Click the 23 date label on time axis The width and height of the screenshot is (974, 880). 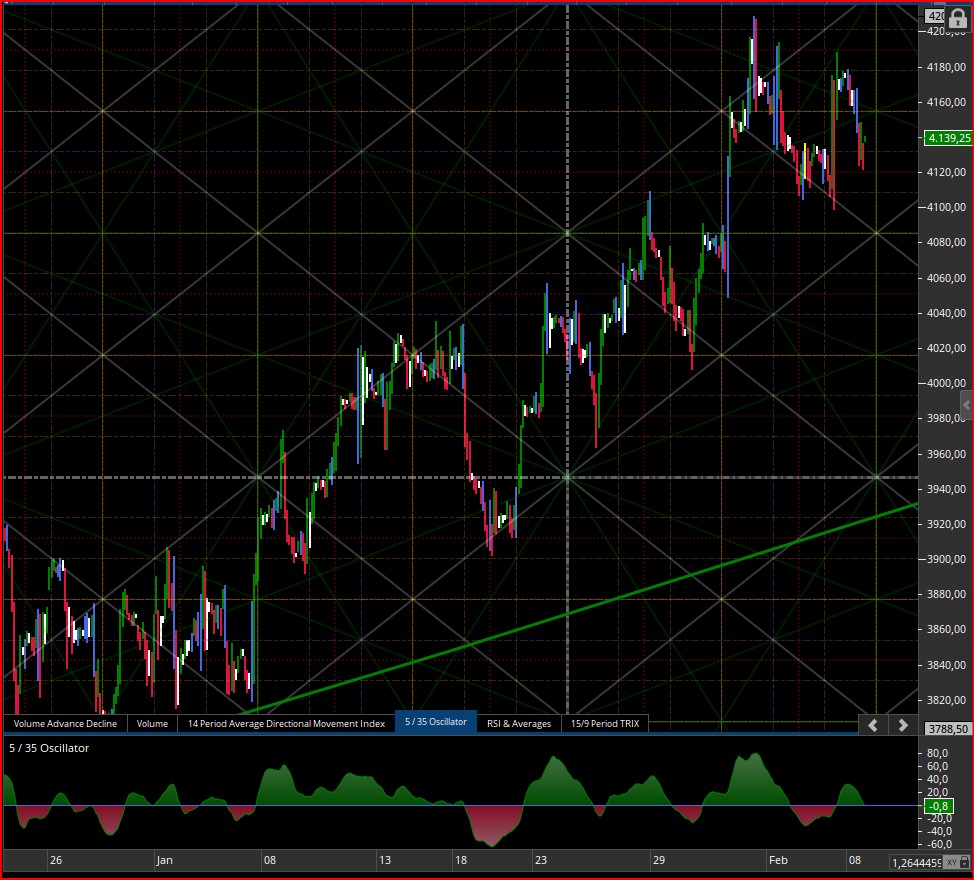[x=541, y=860]
